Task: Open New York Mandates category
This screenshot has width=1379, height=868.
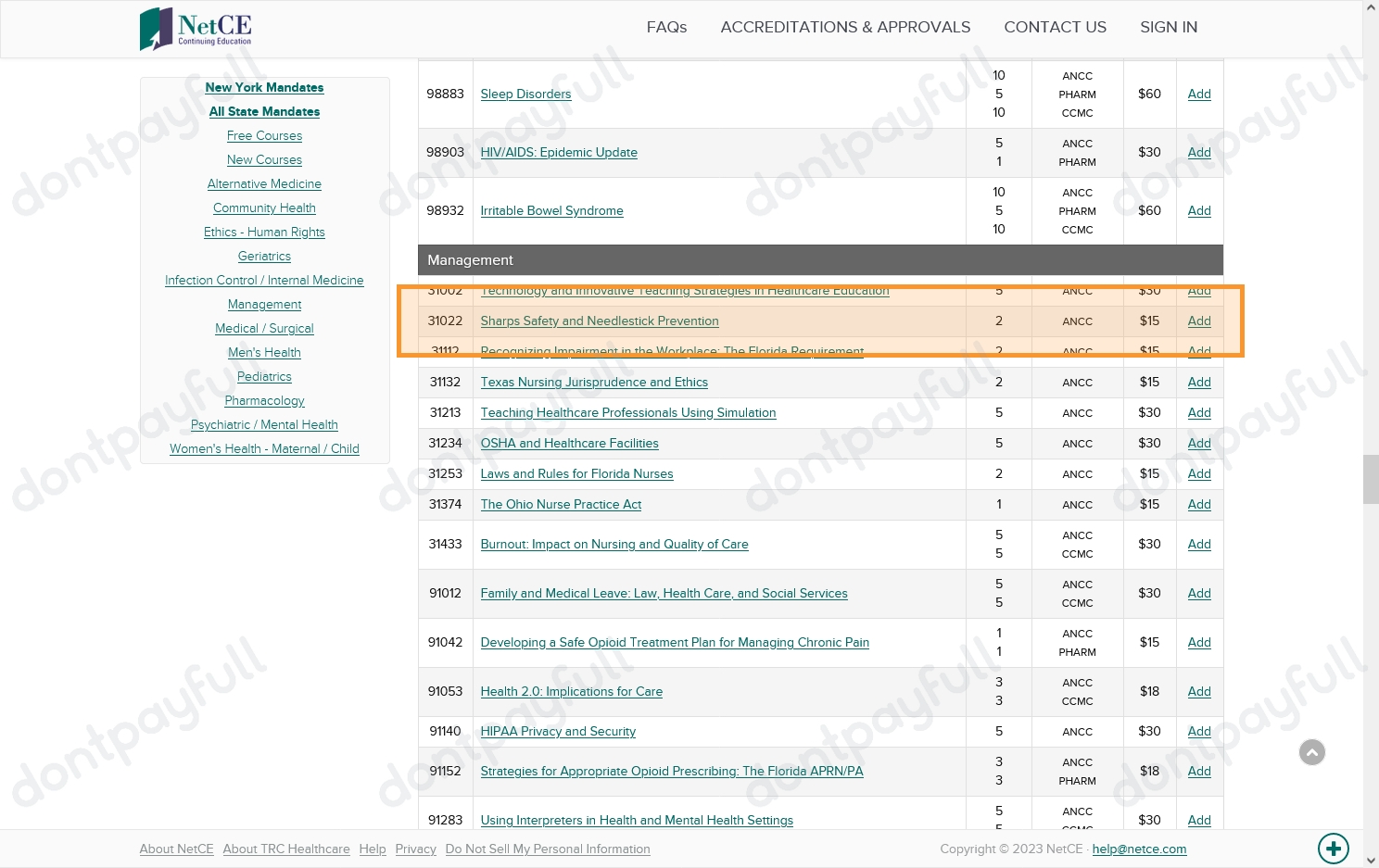Action: point(264,87)
